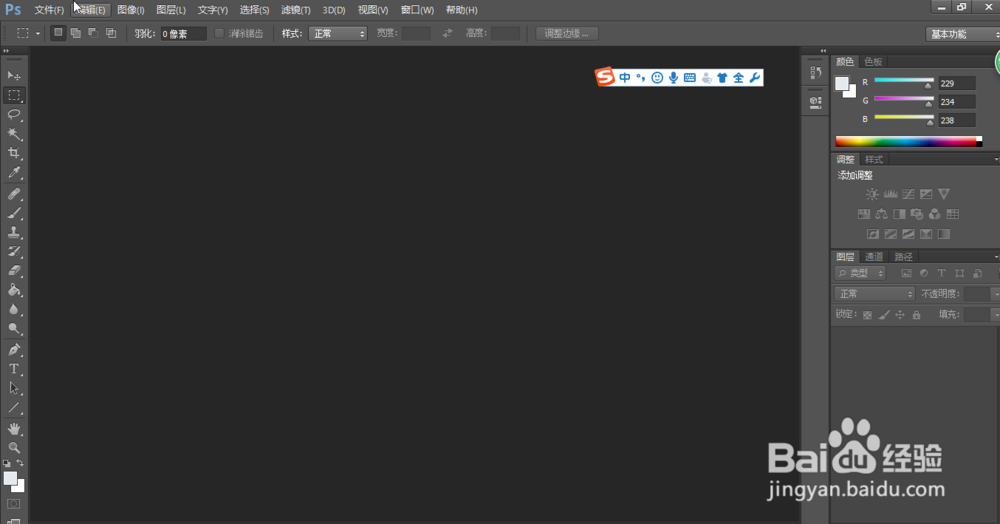Viewport: 1000px width, 524px height.
Task: Expand the toolbox with the double arrow
Action: tap(6, 51)
